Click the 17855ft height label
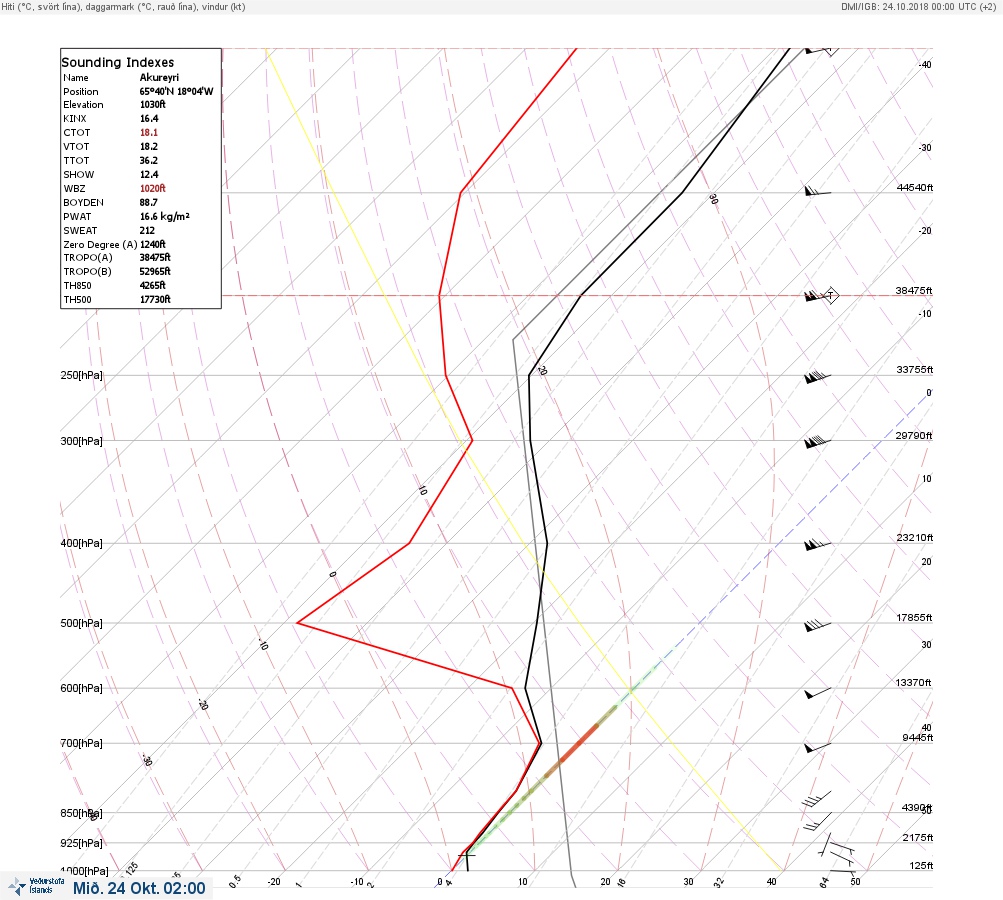 (915, 617)
